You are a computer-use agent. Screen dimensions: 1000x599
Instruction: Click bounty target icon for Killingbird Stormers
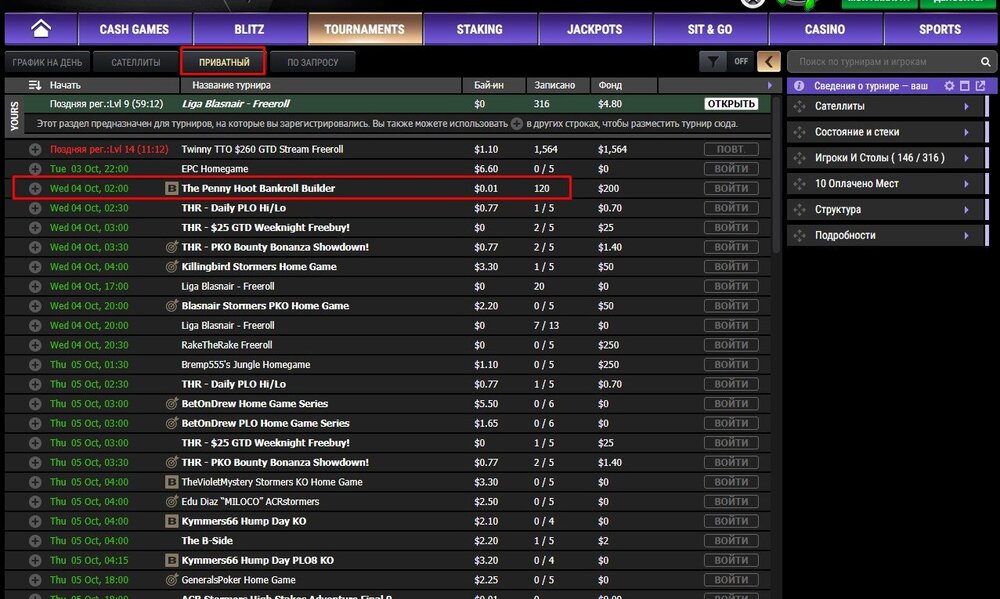click(x=171, y=267)
